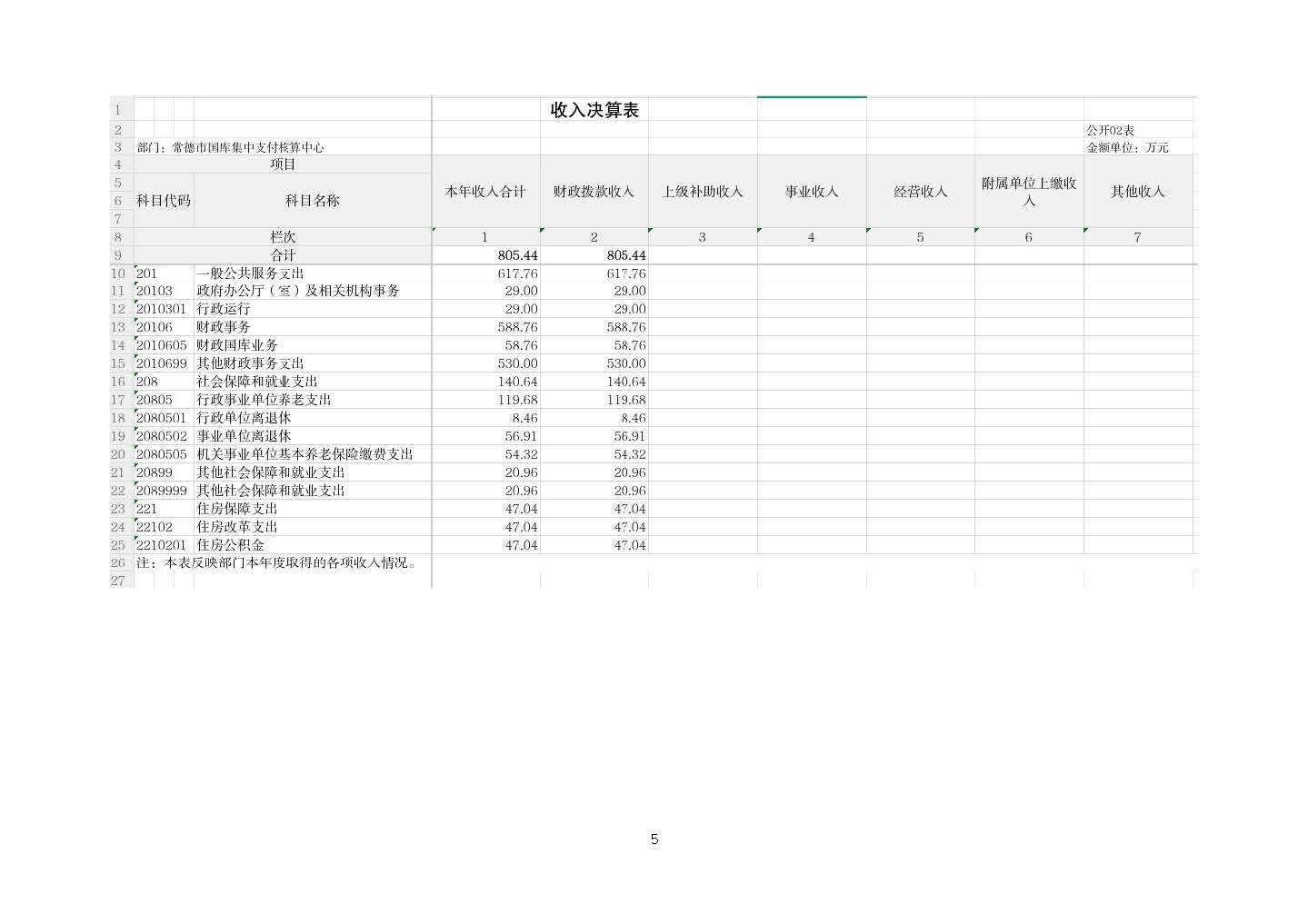This screenshot has height=924, width=1308.
Task: Select the 财政拨款收入 column header cell
Action: 594,192
